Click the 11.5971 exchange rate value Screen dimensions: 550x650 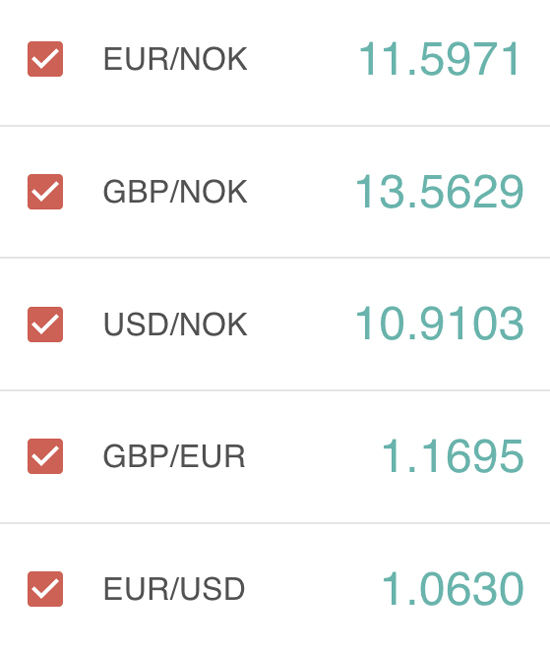pos(439,59)
